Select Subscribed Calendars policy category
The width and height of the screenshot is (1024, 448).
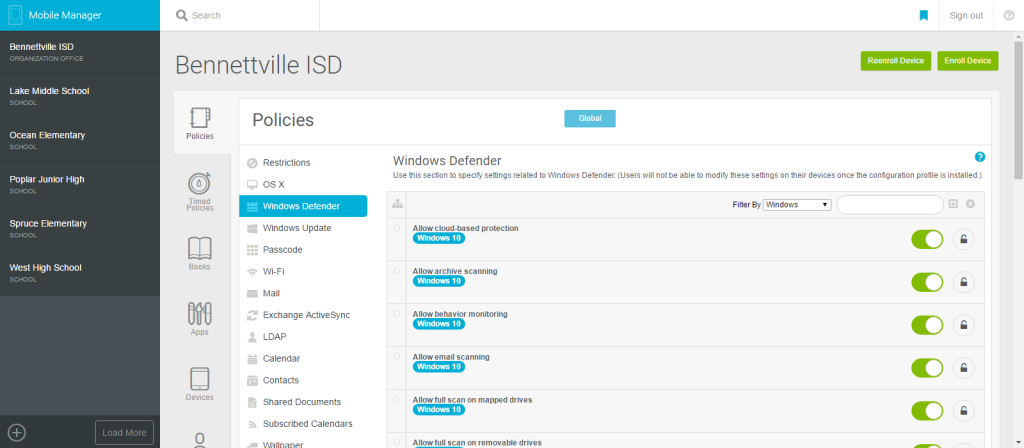click(303, 424)
